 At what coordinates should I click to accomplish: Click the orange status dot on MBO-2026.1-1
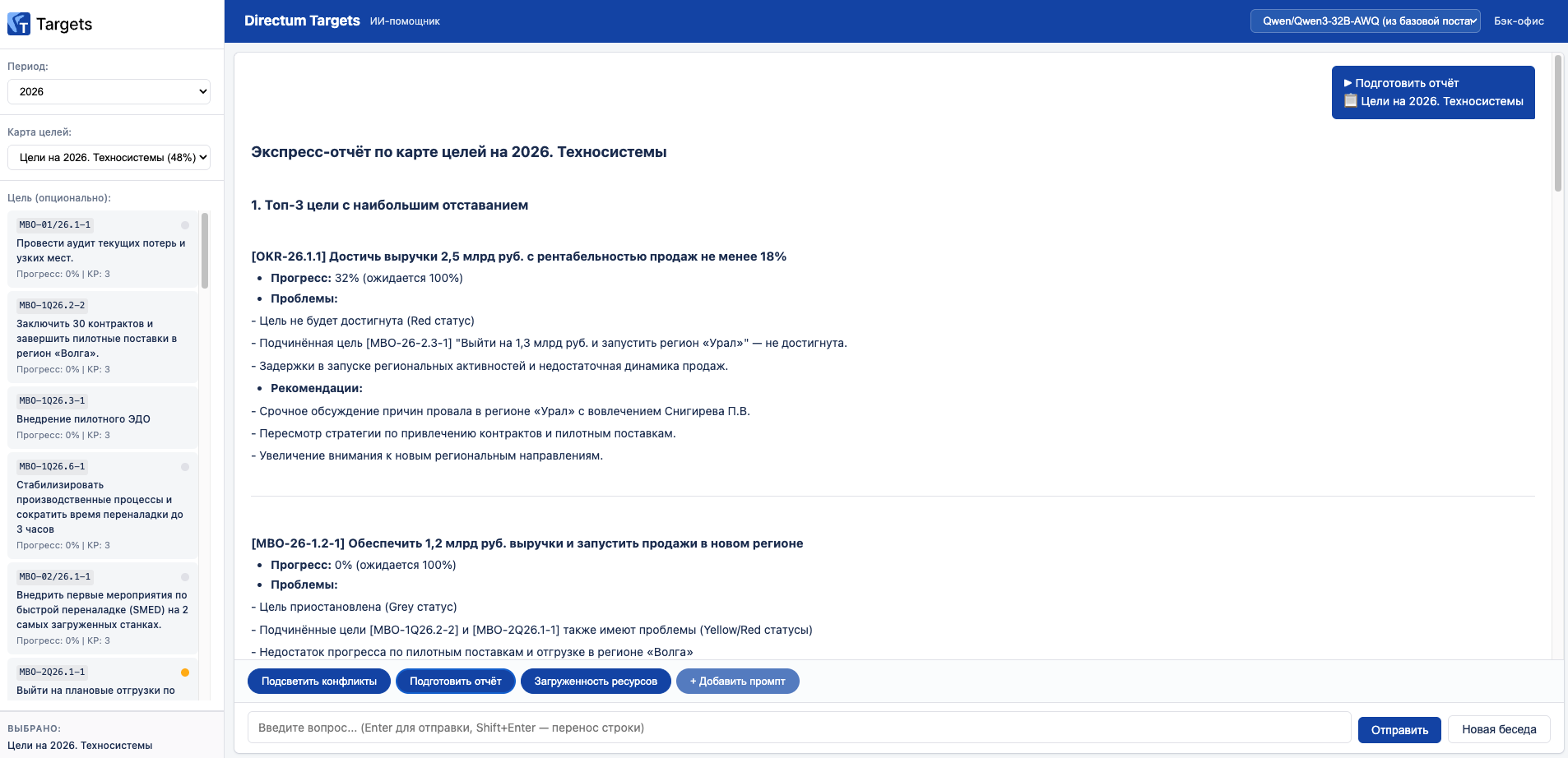pyautogui.click(x=185, y=672)
